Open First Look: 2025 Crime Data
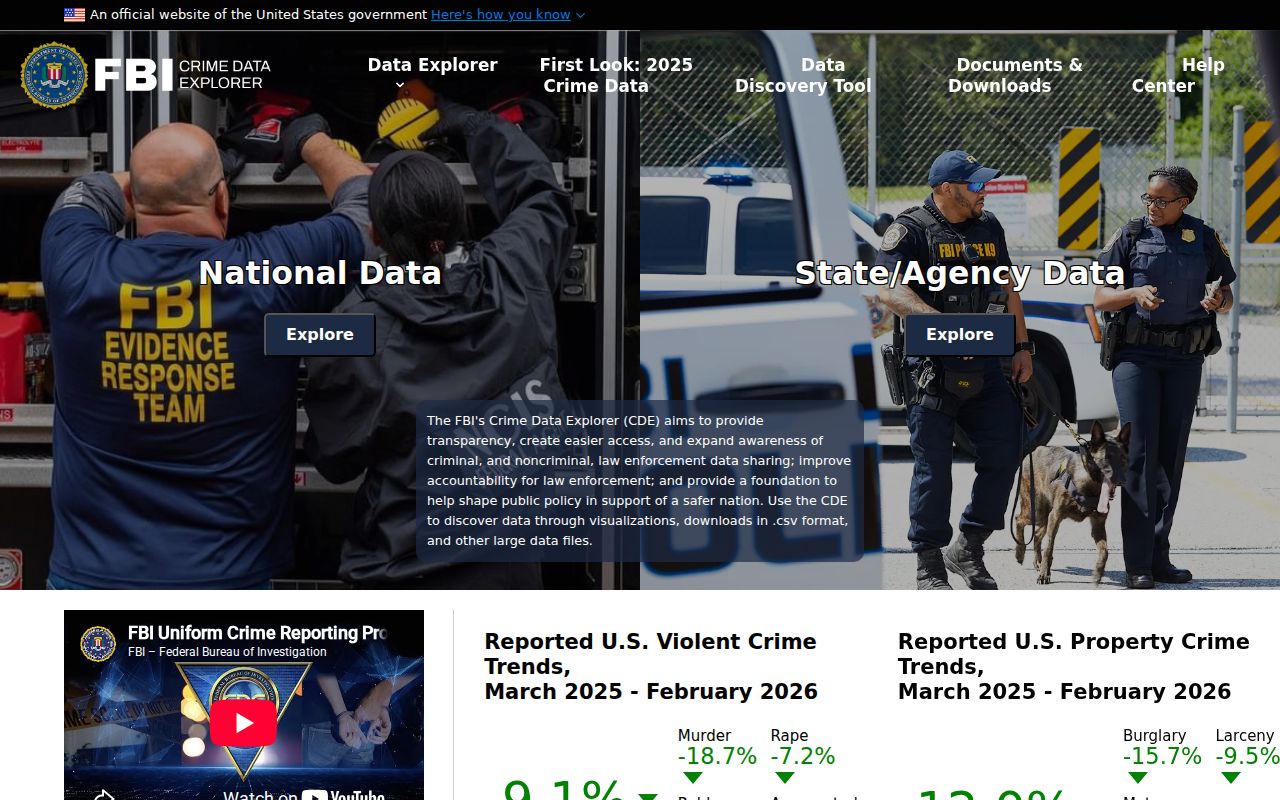This screenshot has width=1280, height=800. click(616, 75)
